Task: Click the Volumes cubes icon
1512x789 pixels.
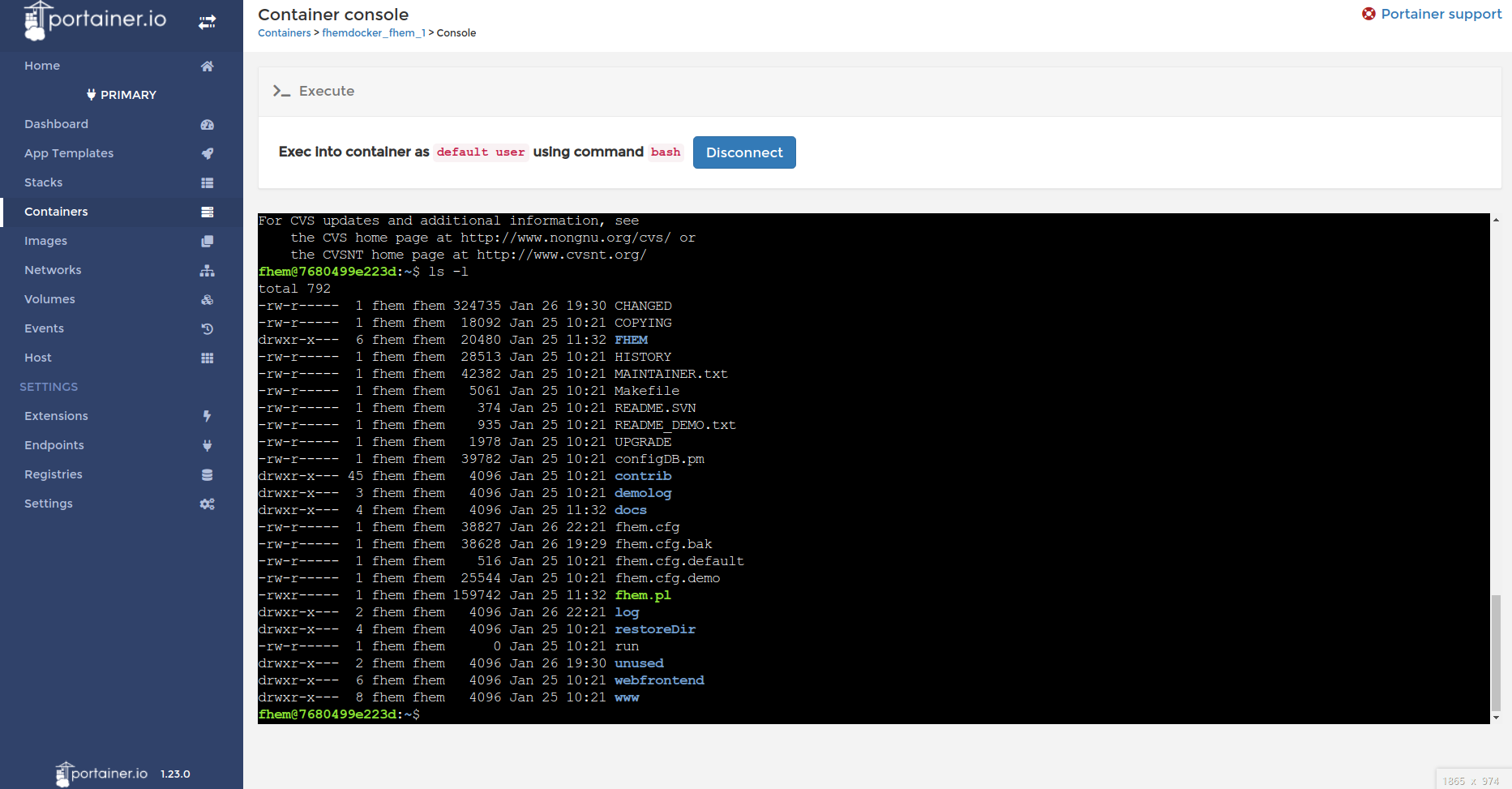Action: tap(208, 299)
